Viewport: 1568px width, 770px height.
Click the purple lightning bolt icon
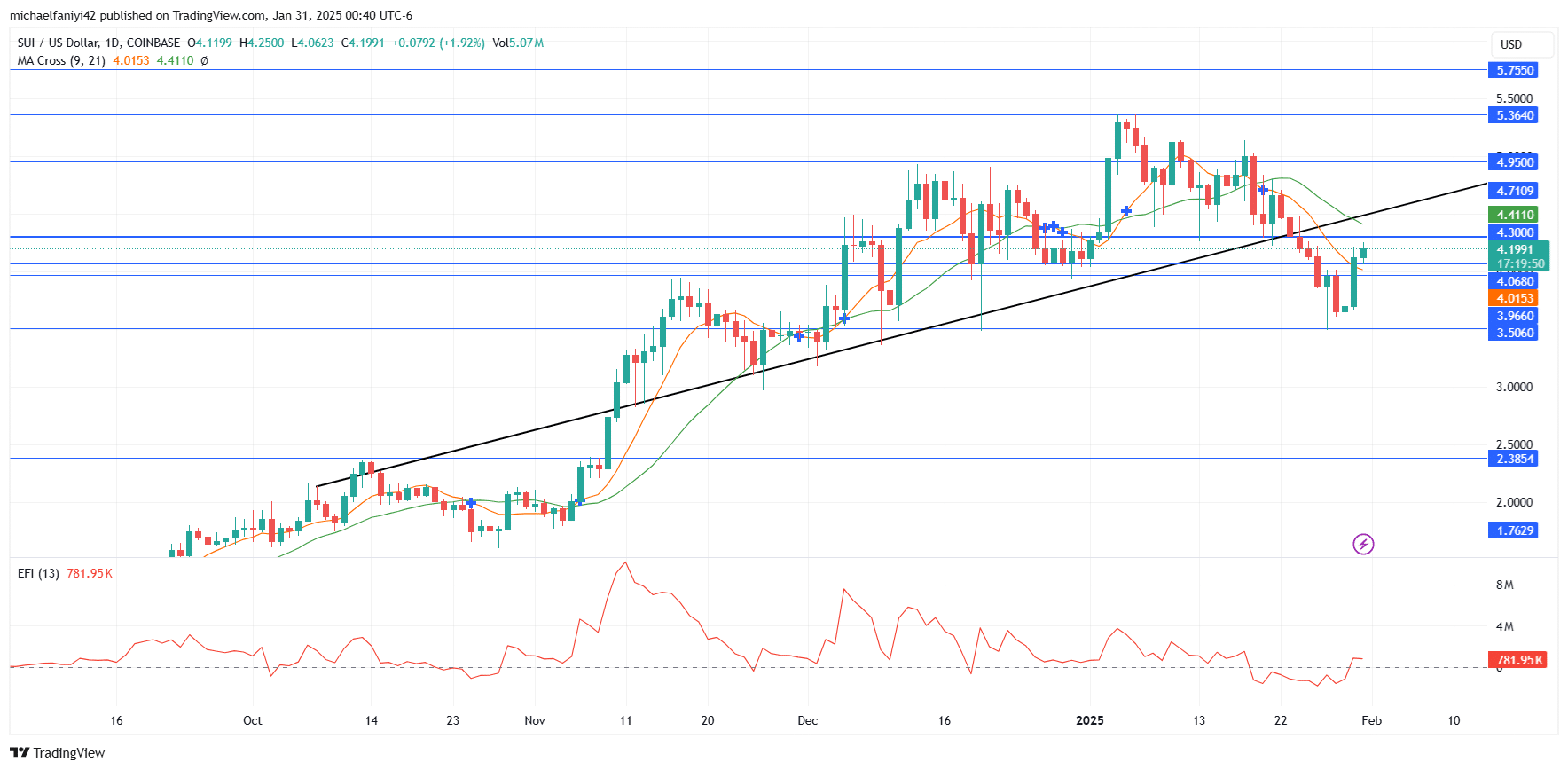pos(1363,544)
